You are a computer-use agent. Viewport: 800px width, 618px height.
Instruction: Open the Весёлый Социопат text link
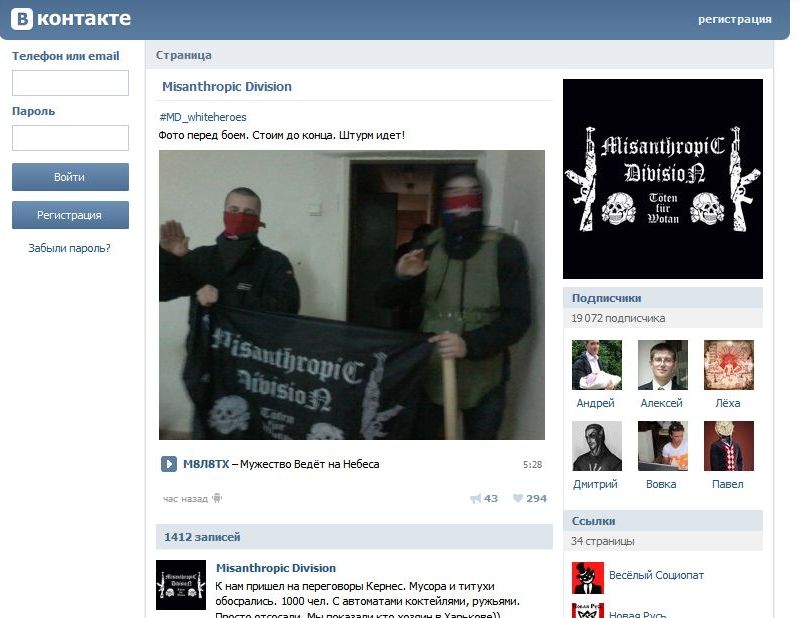(x=656, y=575)
